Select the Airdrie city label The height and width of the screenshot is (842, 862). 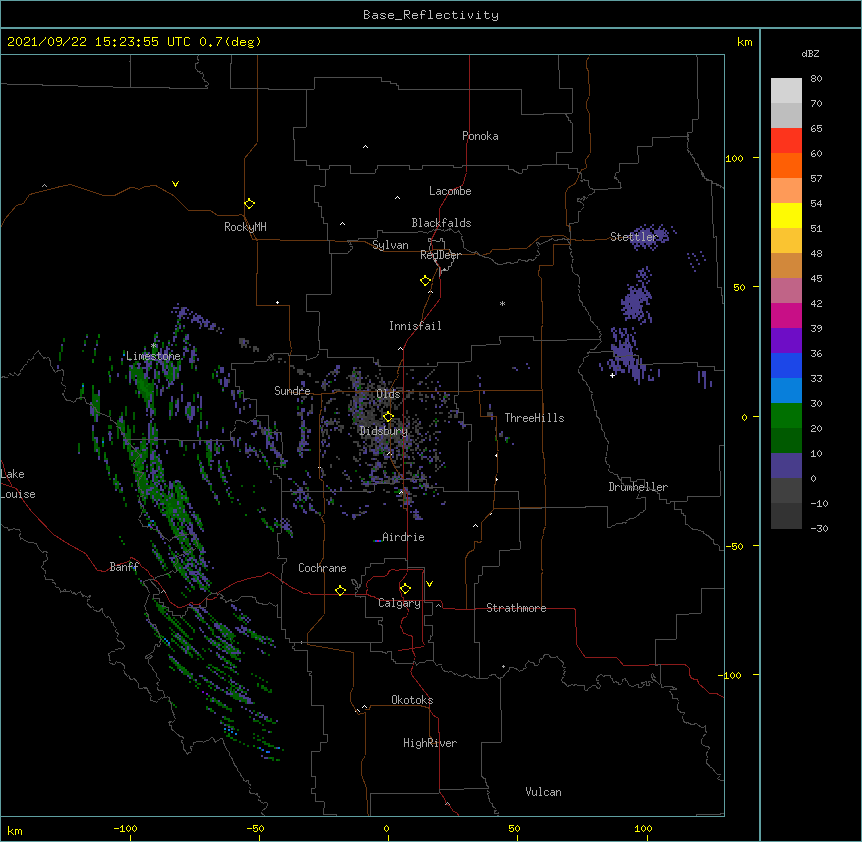click(404, 536)
